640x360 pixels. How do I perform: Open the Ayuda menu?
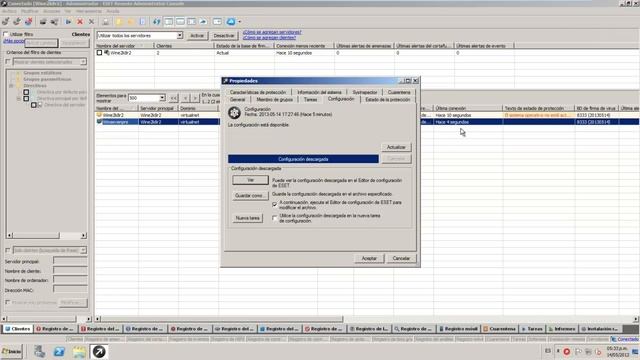tap(113, 11)
